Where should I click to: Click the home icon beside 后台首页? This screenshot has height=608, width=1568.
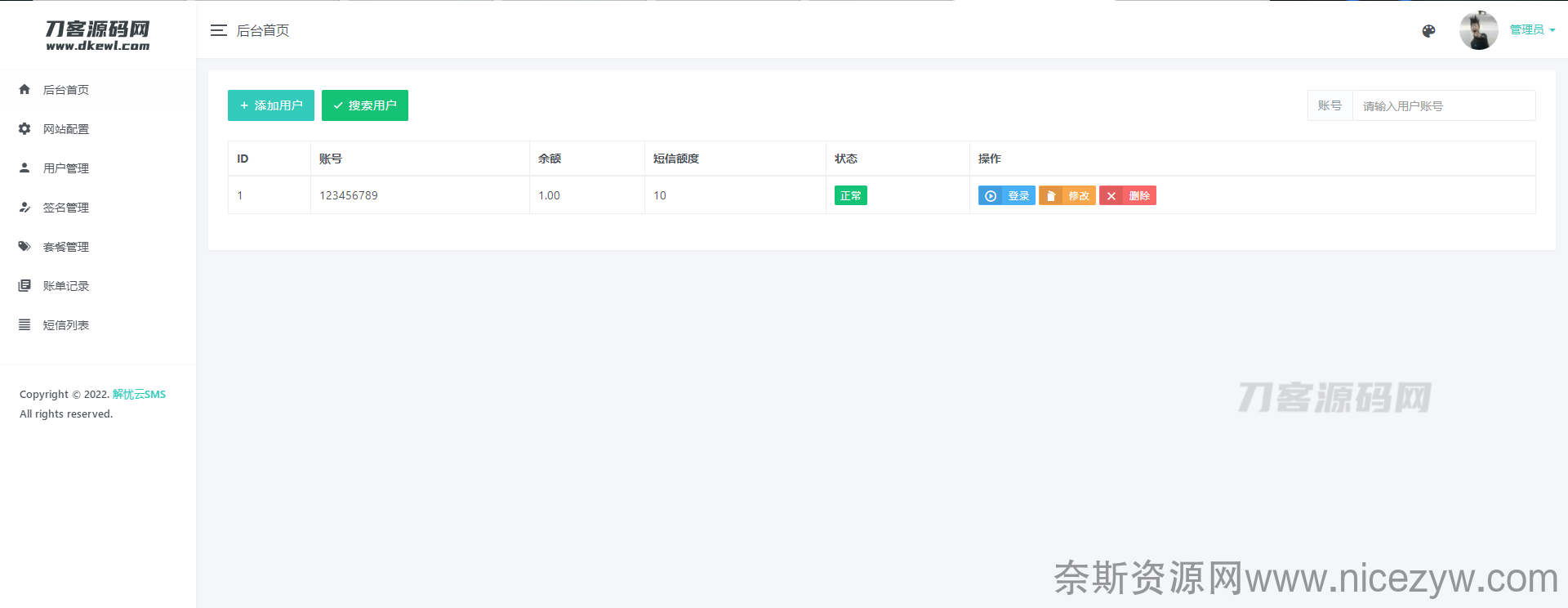tap(24, 90)
